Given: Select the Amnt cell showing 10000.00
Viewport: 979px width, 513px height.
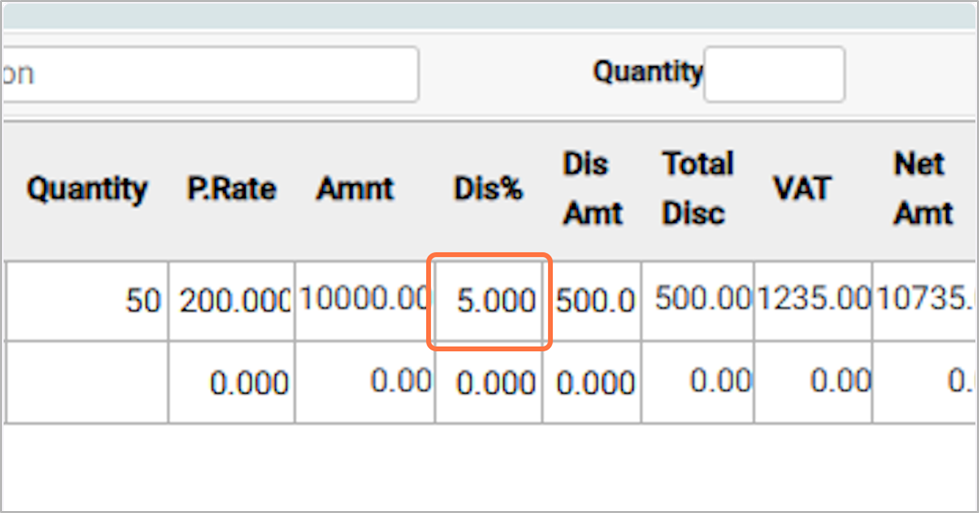Looking at the screenshot, I should [x=364, y=299].
